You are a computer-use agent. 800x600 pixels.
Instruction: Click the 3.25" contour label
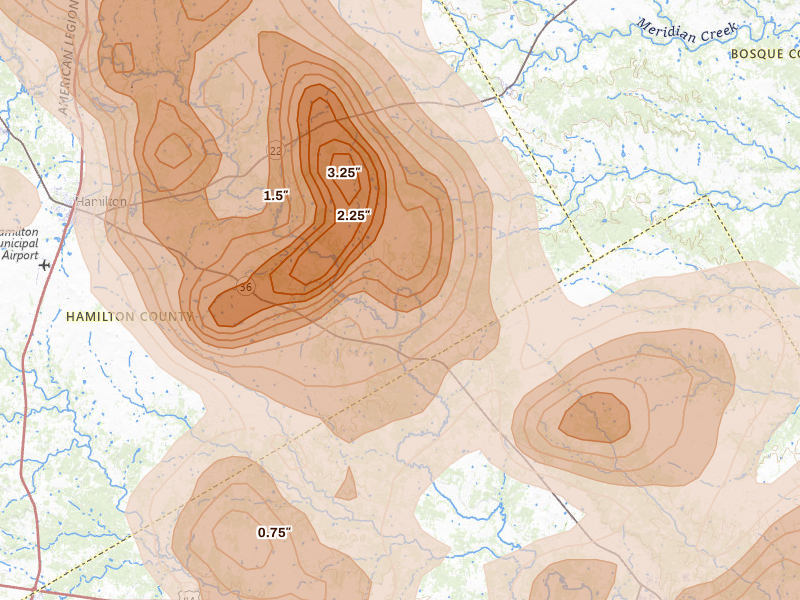coord(344,173)
